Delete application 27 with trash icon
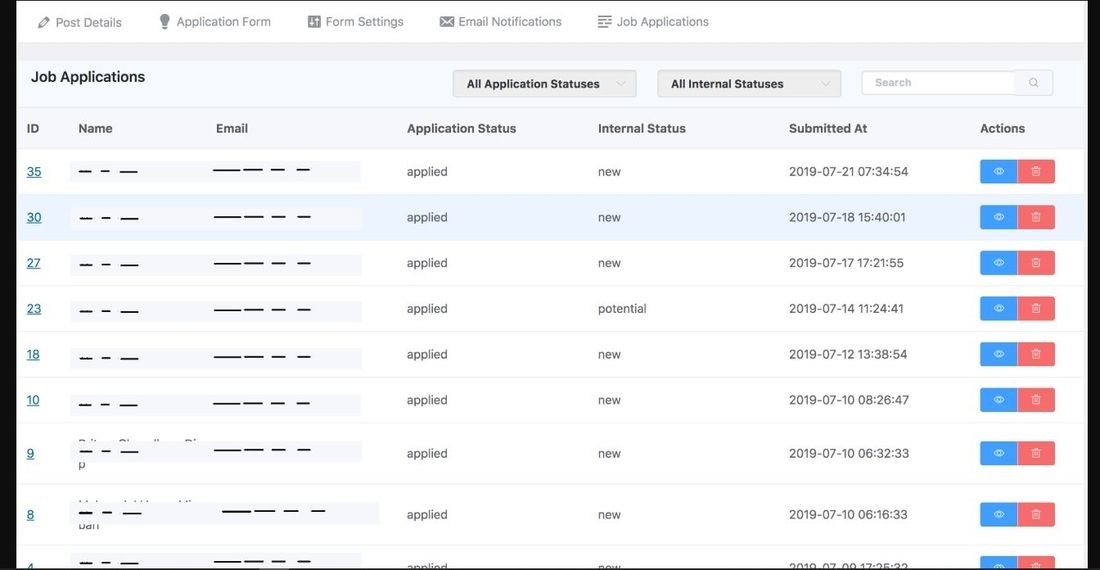This screenshot has height=570, width=1100. pos(1036,263)
